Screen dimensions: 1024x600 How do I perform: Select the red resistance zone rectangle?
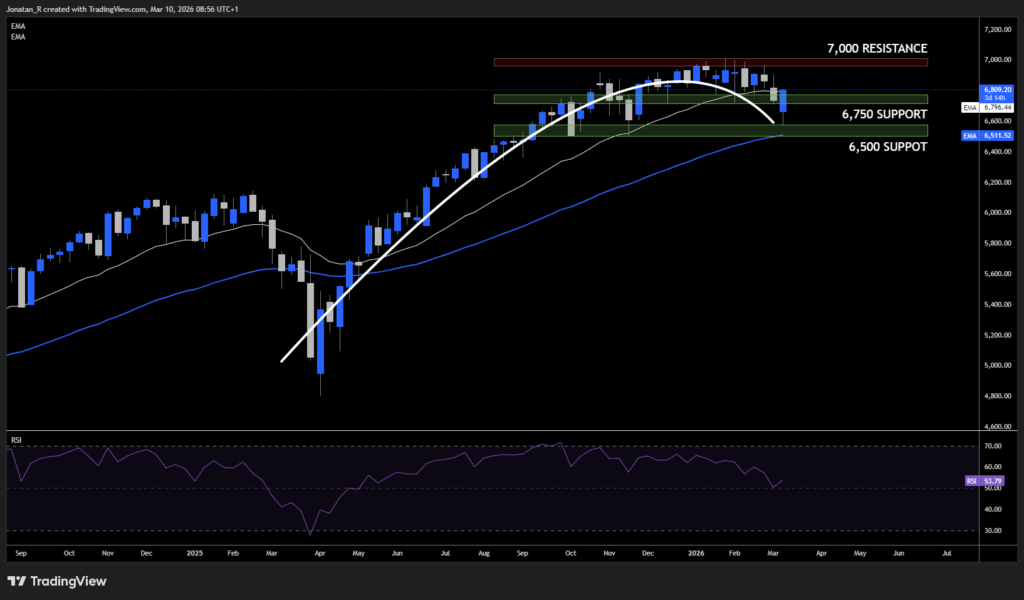710,61
